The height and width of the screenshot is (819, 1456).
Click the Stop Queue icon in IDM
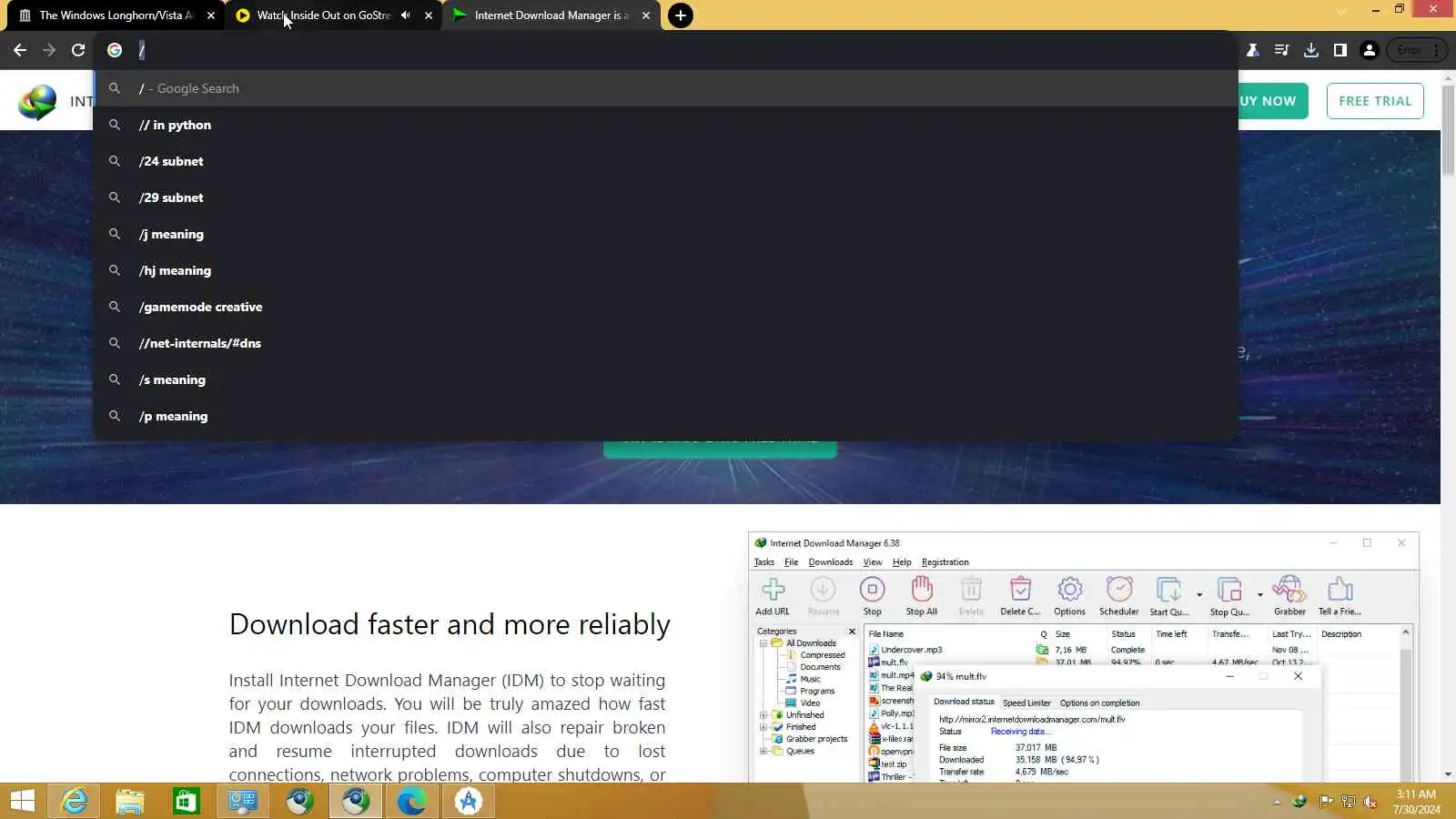(x=1229, y=596)
